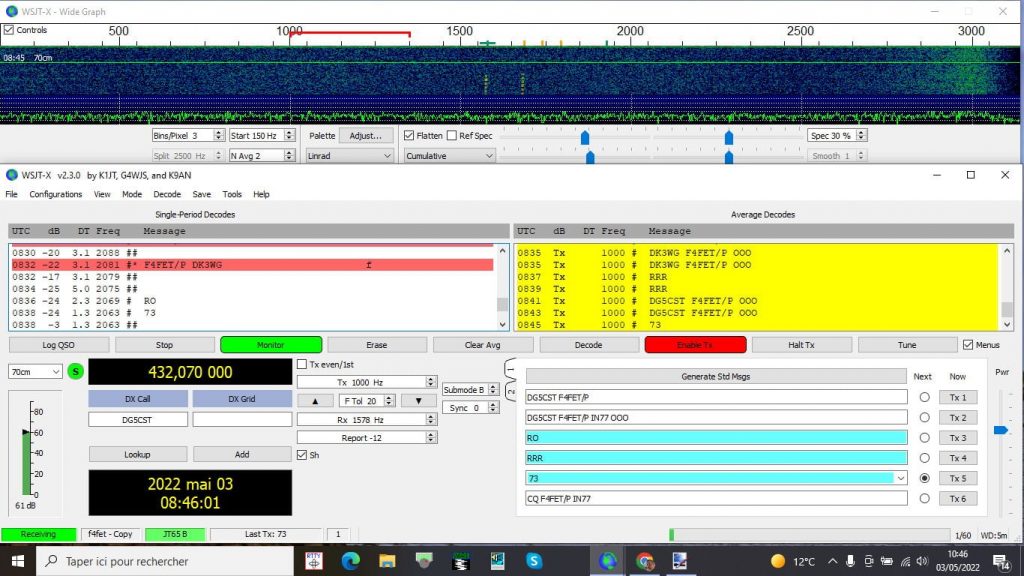The height and width of the screenshot is (576, 1024).
Task: Open File Explorer from the taskbar
Action: [x=387, y=561]
